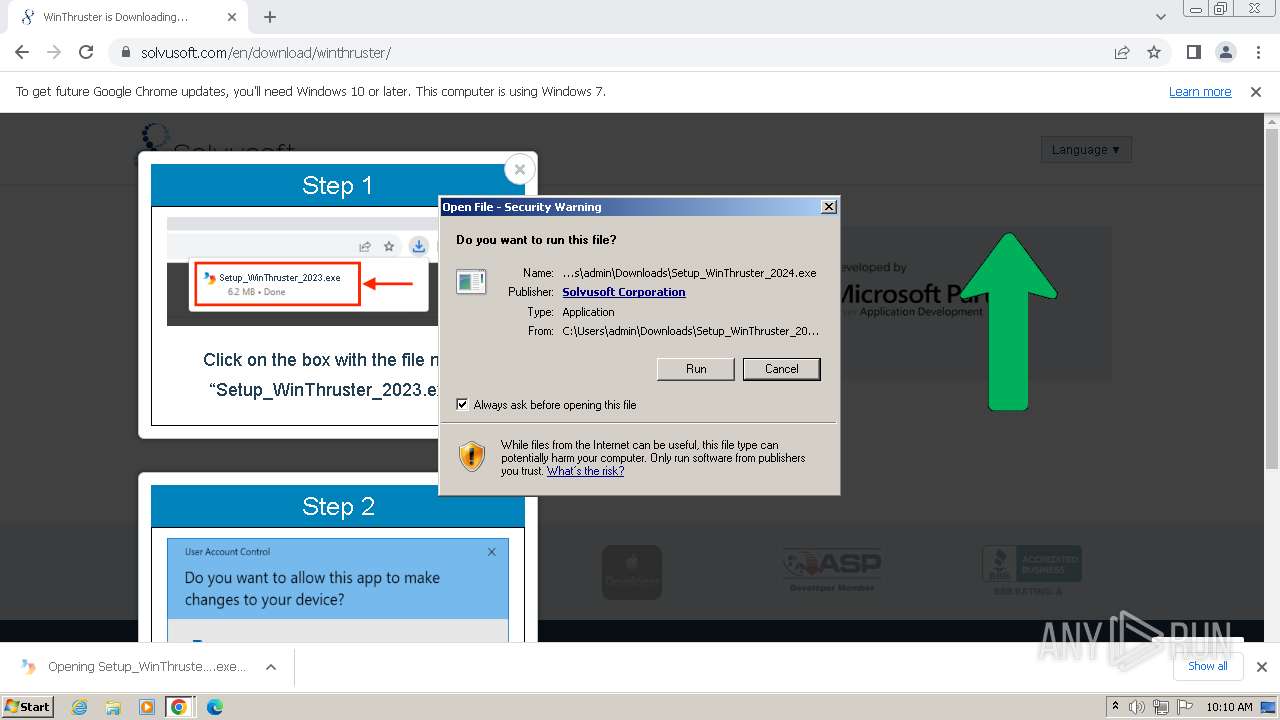This screenshot has height=720, width=1280.
Task: Open Windows Media Player from taskbar
Action: coord(146,707)
